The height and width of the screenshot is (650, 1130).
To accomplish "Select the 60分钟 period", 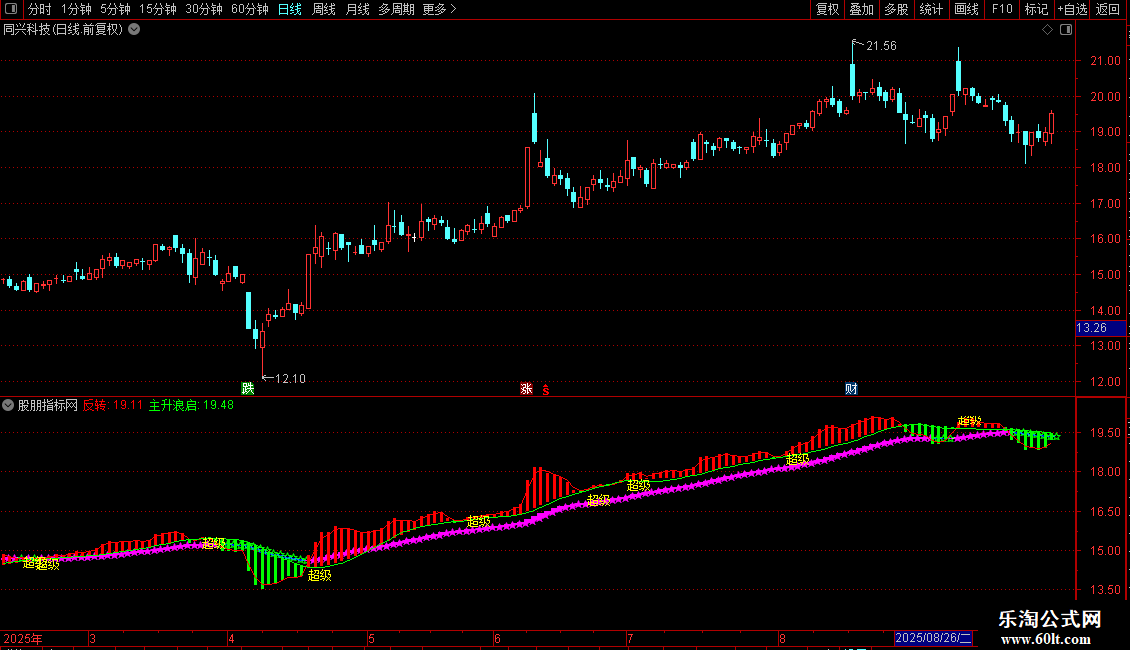I will 249,9.
